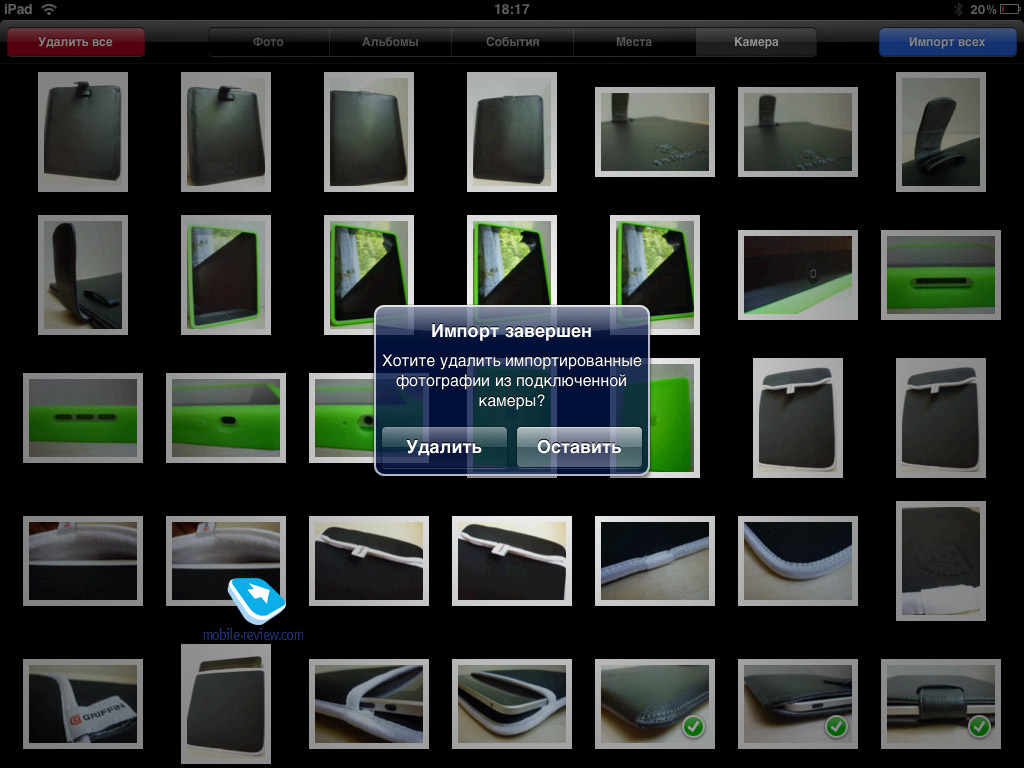Select first photo in the fourth row

tap(83, 561)
